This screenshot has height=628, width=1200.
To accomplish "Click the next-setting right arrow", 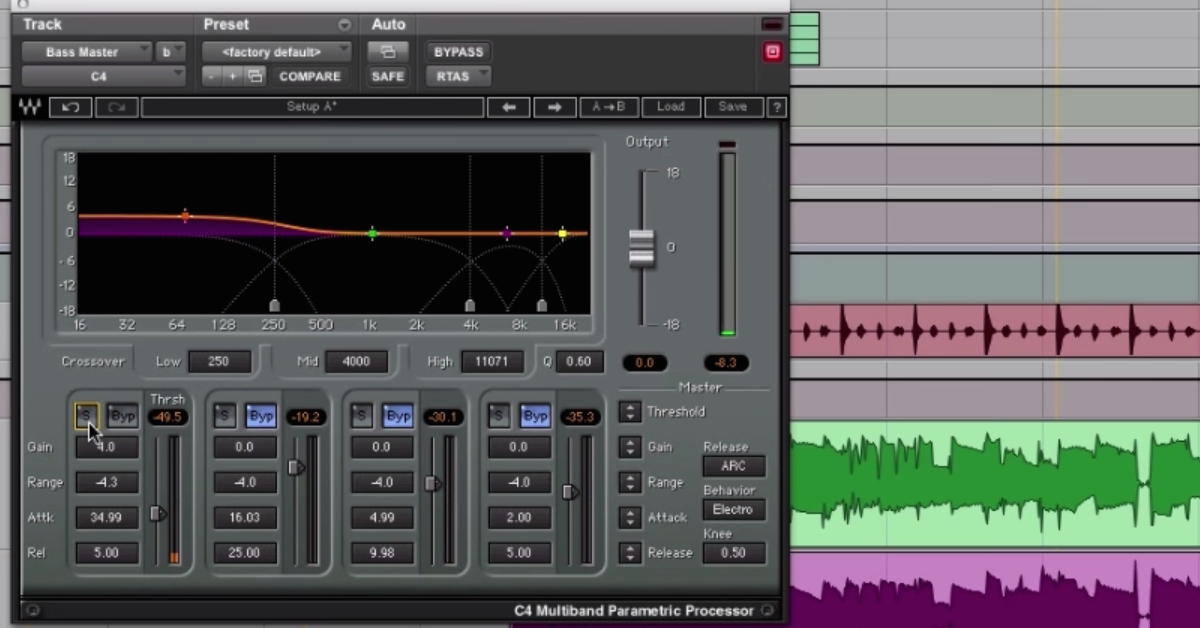I will pyautogui.click(x=554, y=106).
